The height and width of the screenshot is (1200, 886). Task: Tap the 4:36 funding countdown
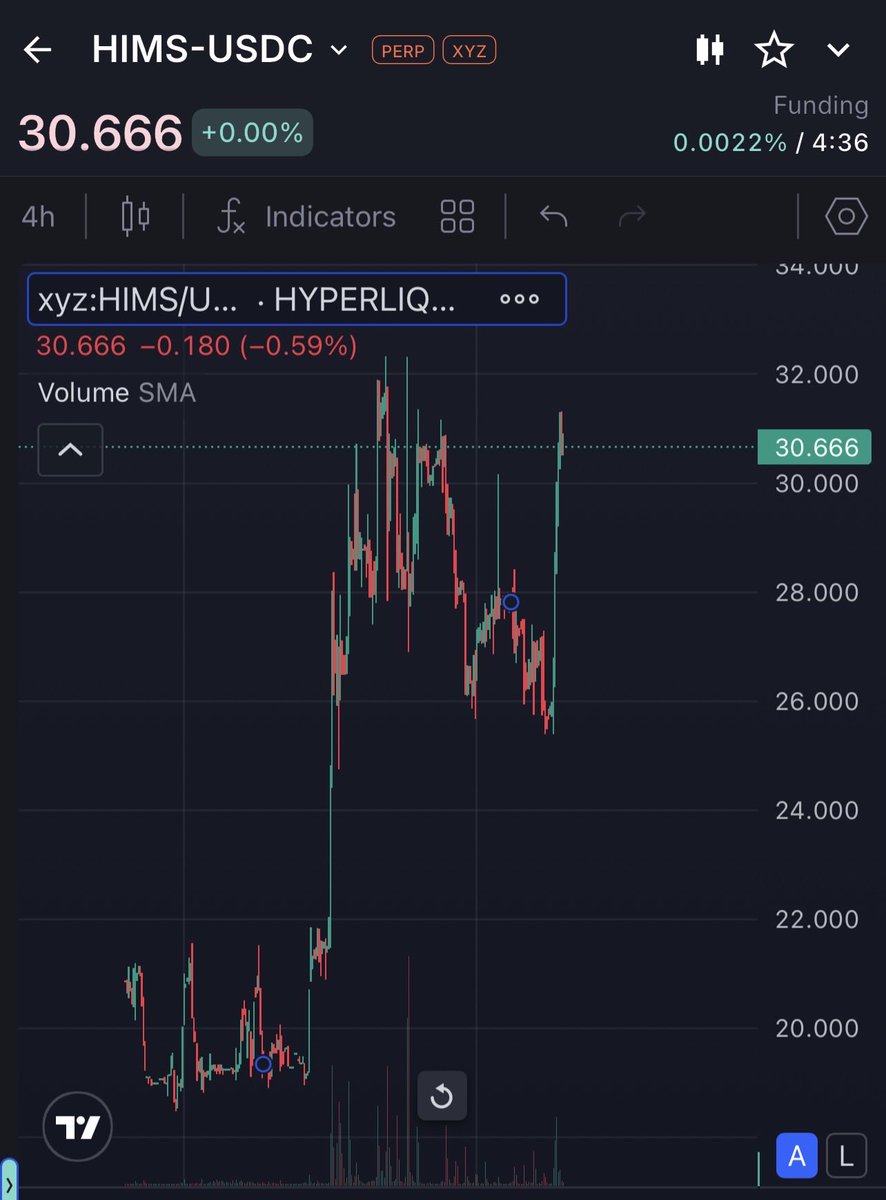click(839, 142)
